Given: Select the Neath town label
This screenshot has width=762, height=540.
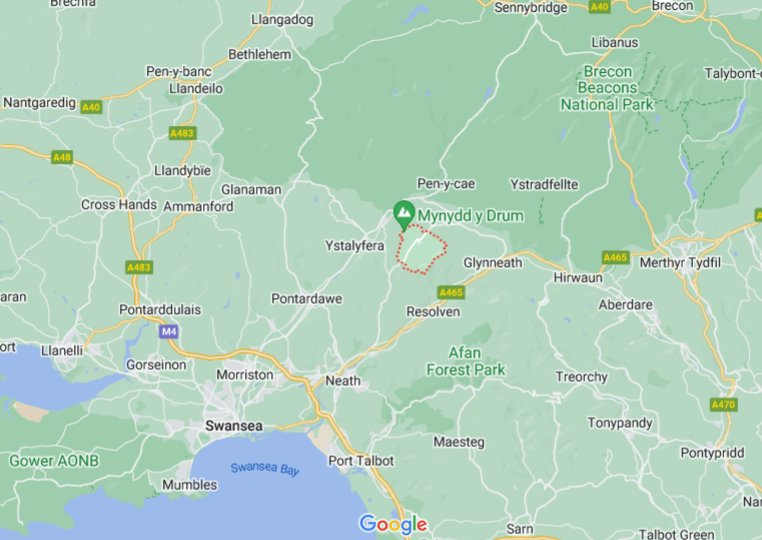Looking at the screenshot, I should 343,381.
